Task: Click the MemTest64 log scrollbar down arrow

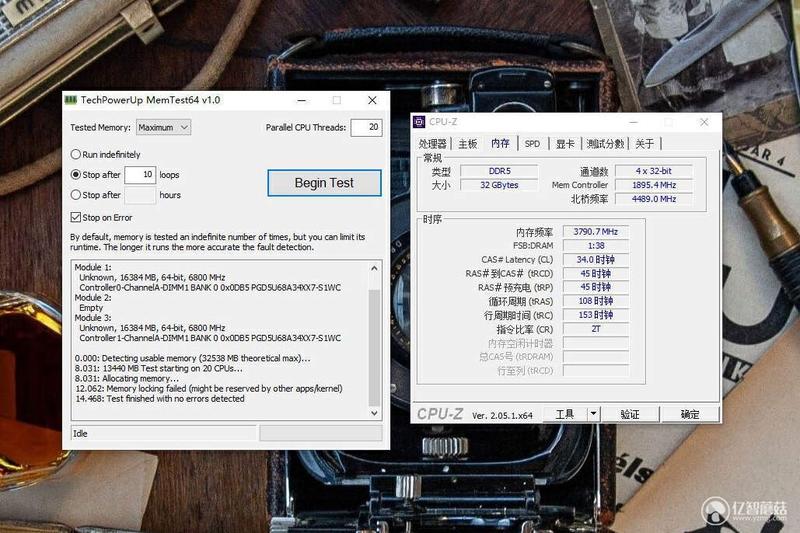Action: [x=374, y=413]
